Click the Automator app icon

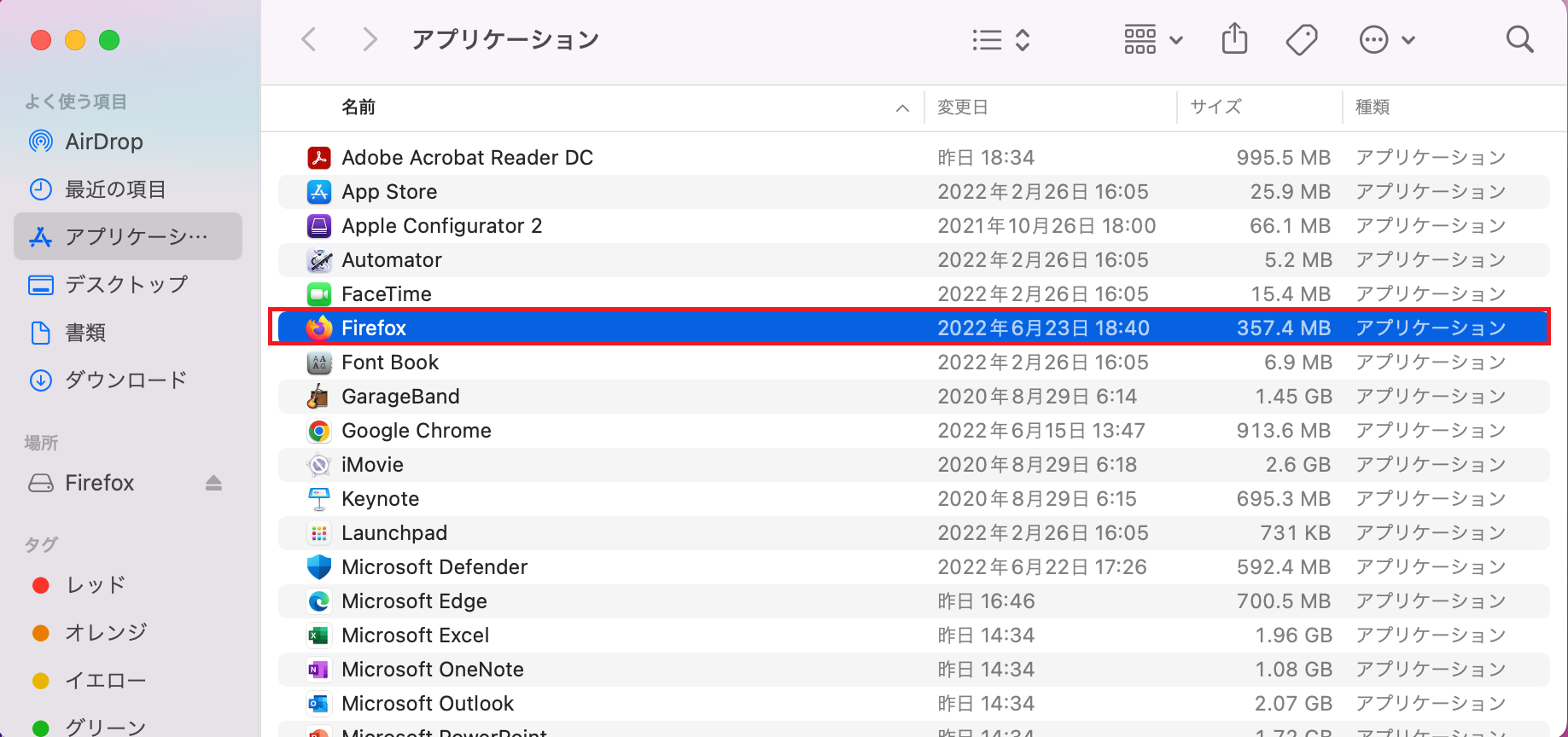point(319,260)
